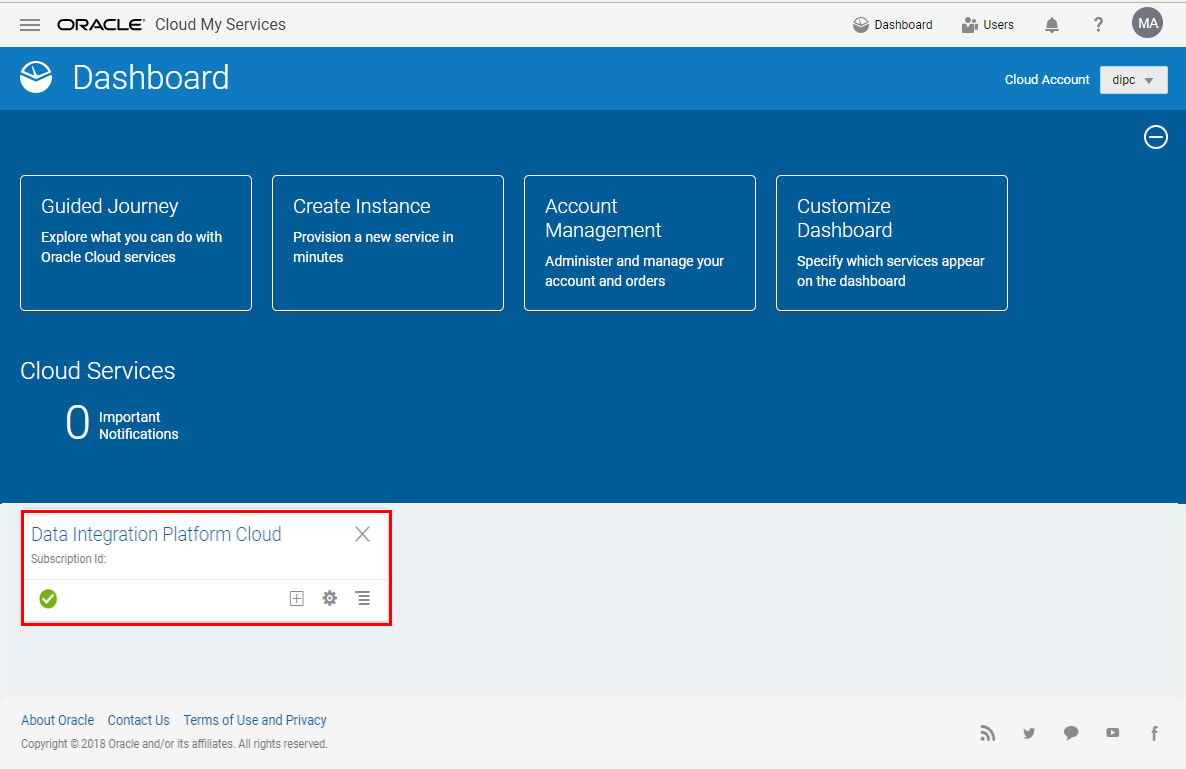Open the dipc cloud account dropdown
1186x769 pixels.
point(1133,79)
